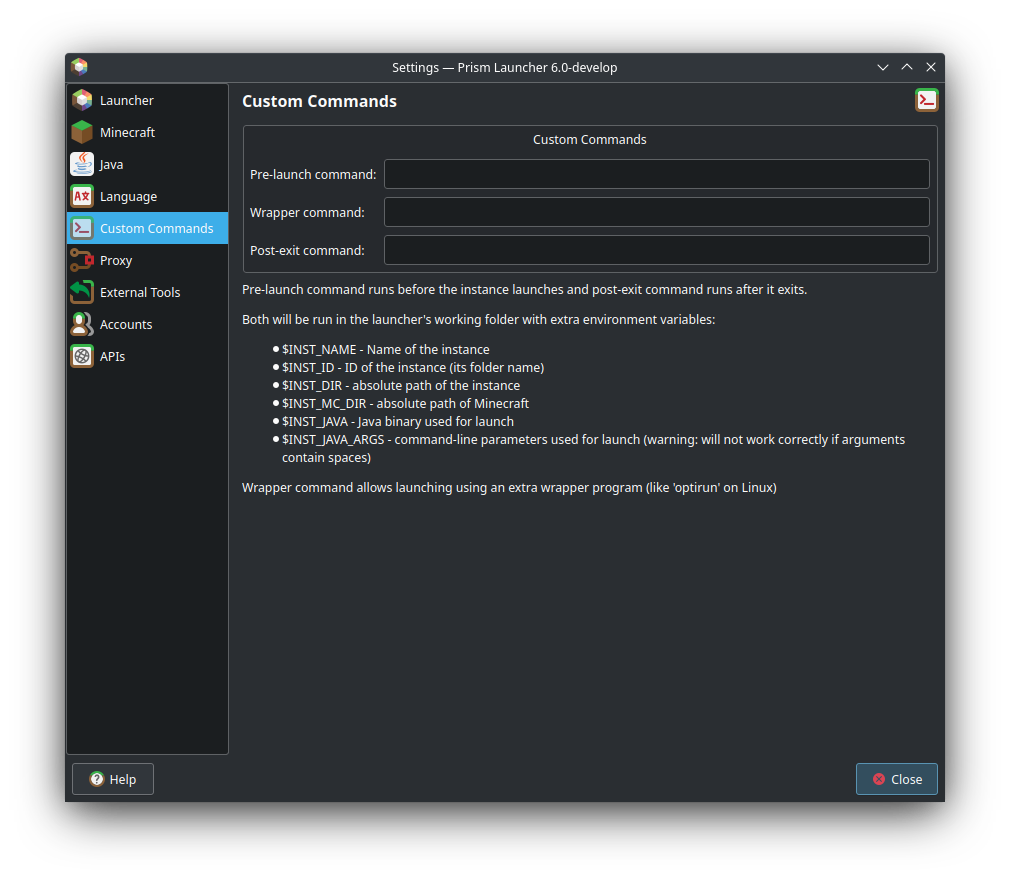Viewport: 1010px width, 879px height.
Task: Click the APIs globe icon
Action: click(82, 356)
